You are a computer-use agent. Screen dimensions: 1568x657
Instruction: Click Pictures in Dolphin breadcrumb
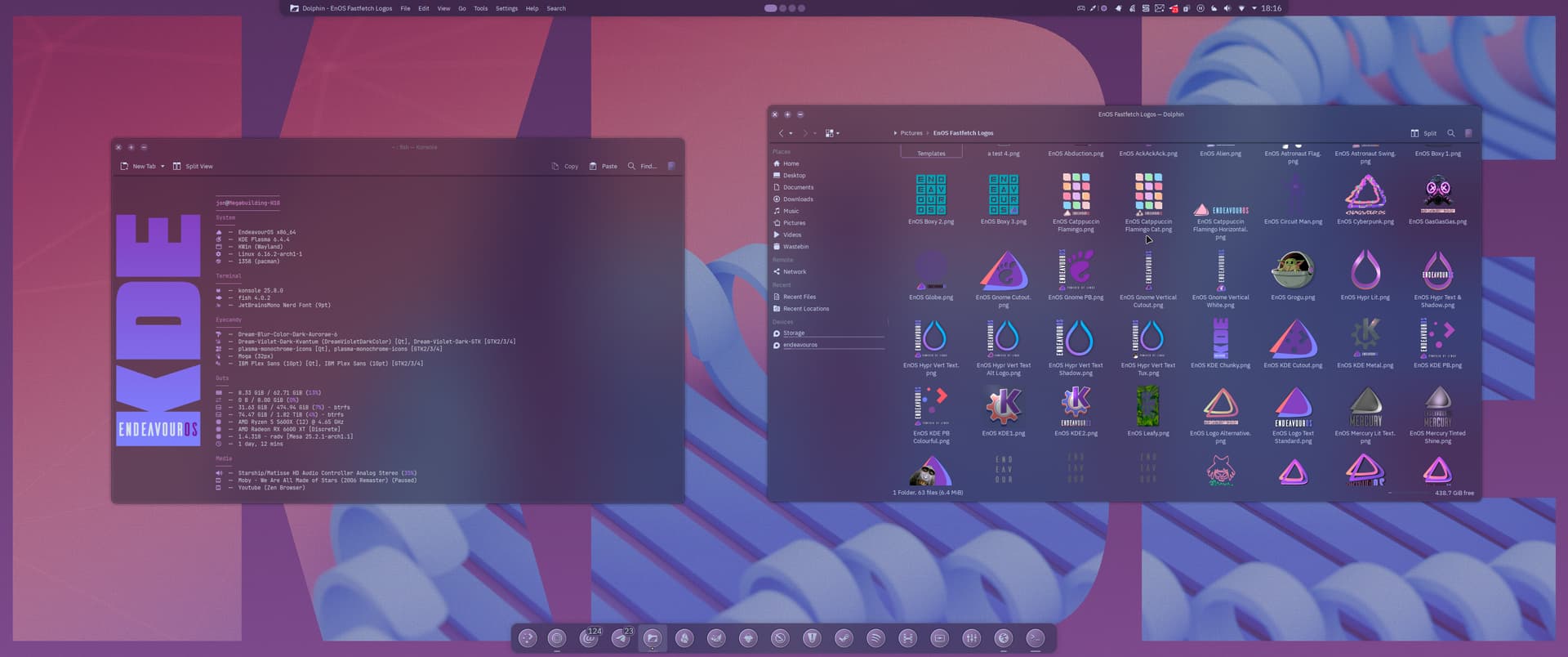[x=911, y=133]
